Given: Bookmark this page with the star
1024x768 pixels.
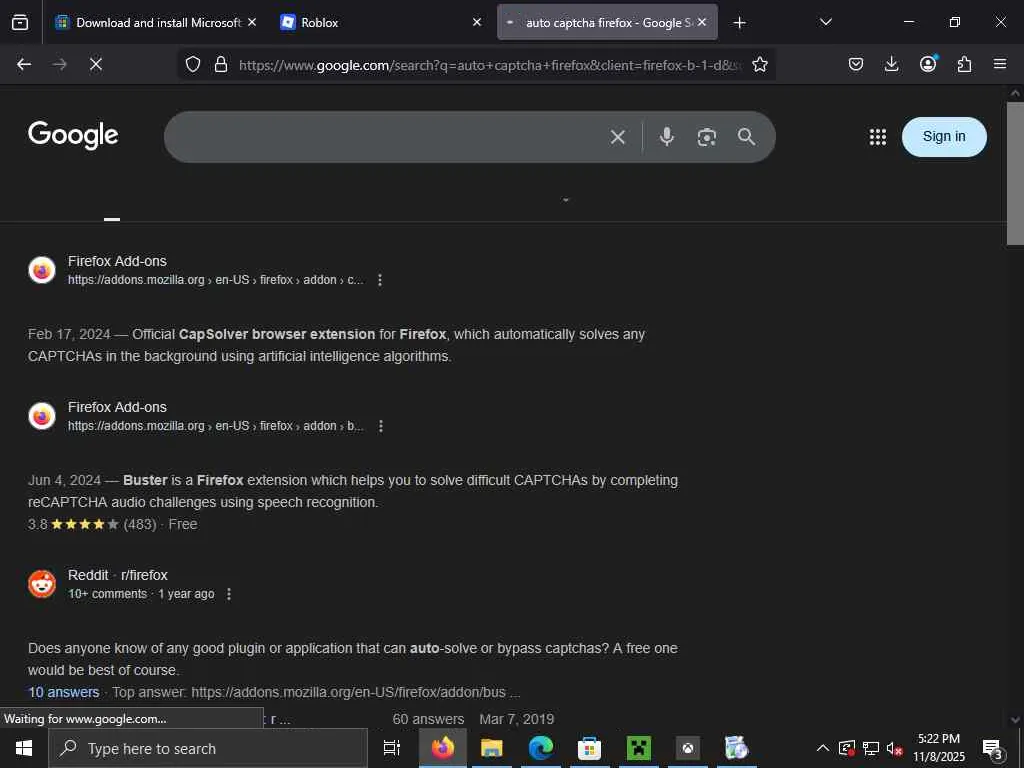Looking at the screenshot, I should click(760, 64).
